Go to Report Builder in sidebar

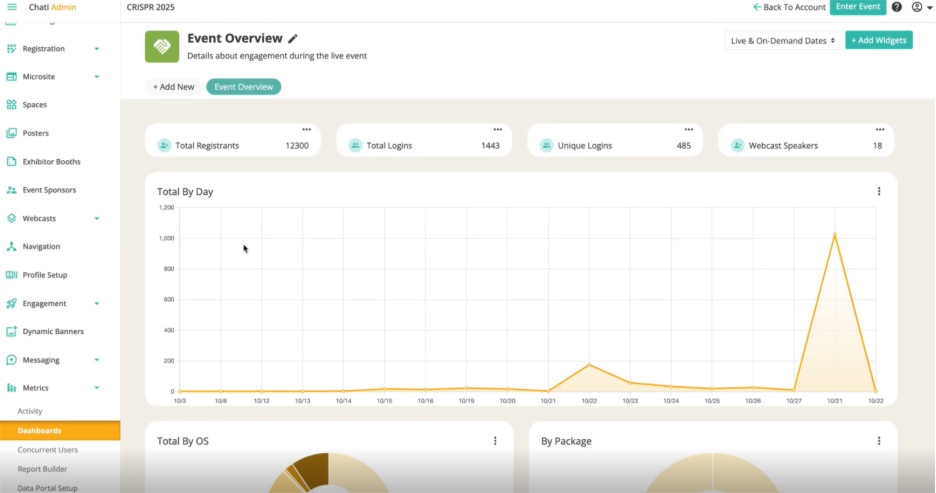point(43,468)
